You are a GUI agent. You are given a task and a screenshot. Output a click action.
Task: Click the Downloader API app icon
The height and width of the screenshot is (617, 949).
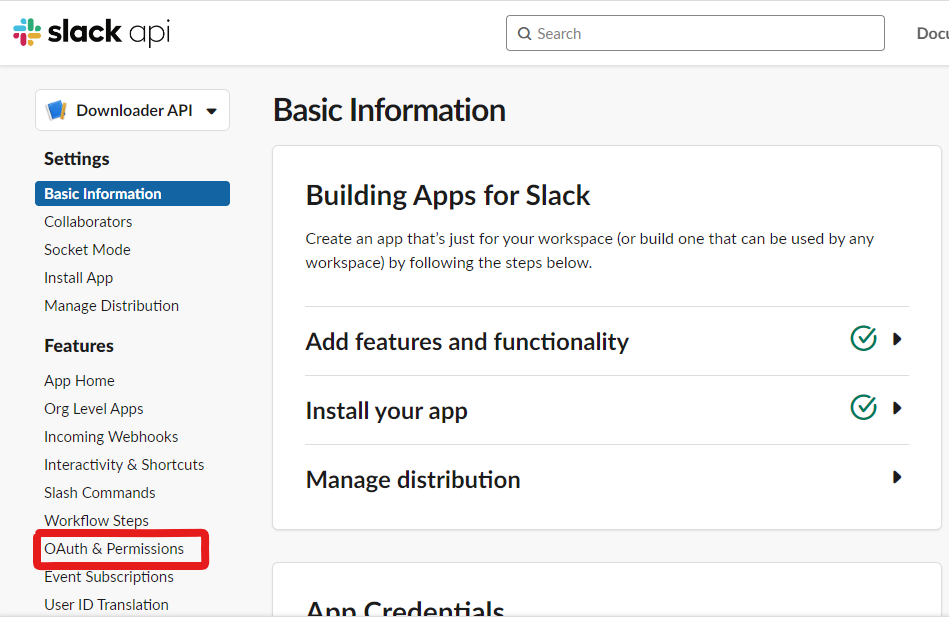tap(56, 110)
